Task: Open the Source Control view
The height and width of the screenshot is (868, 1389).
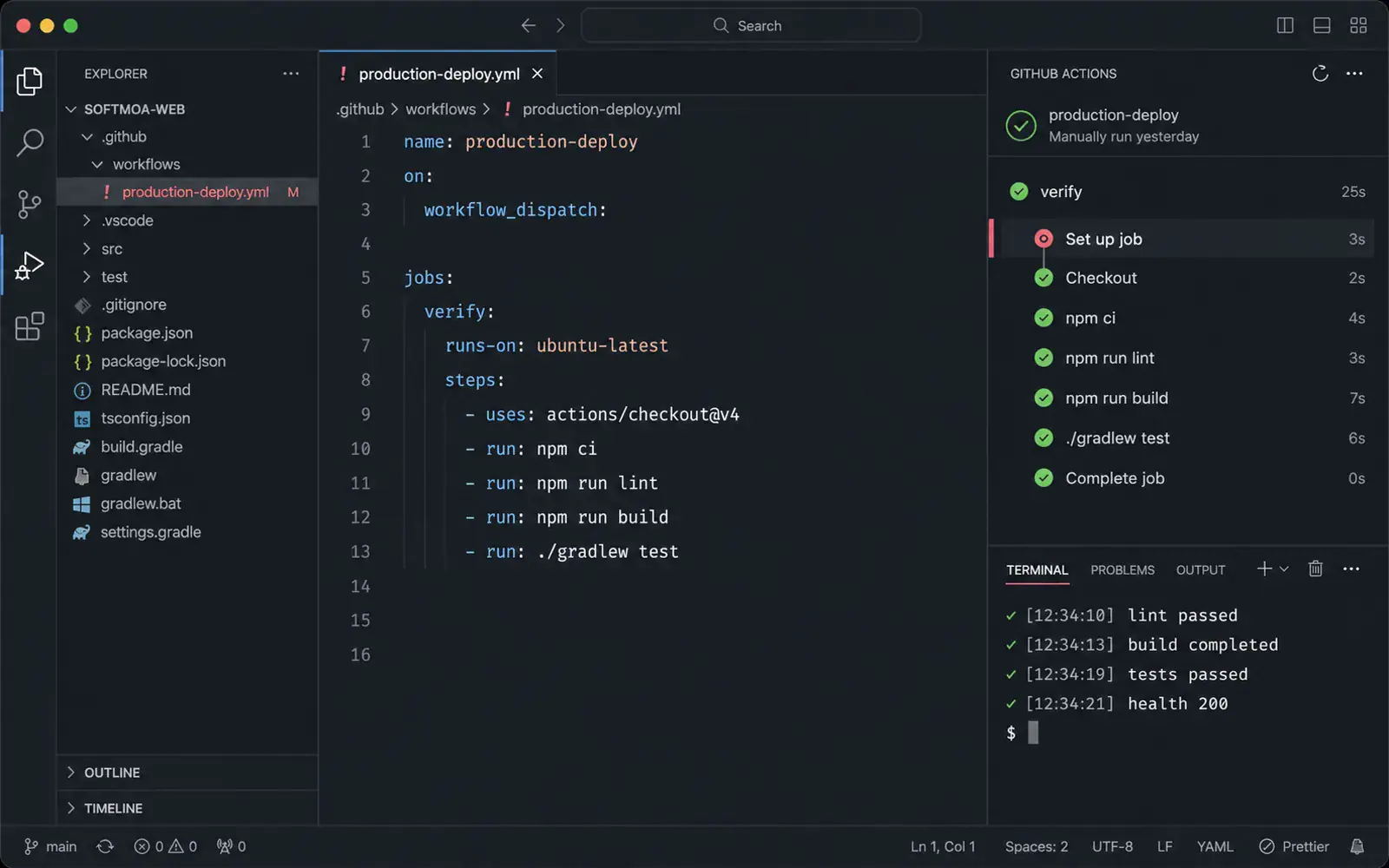Action: point(30,204)
